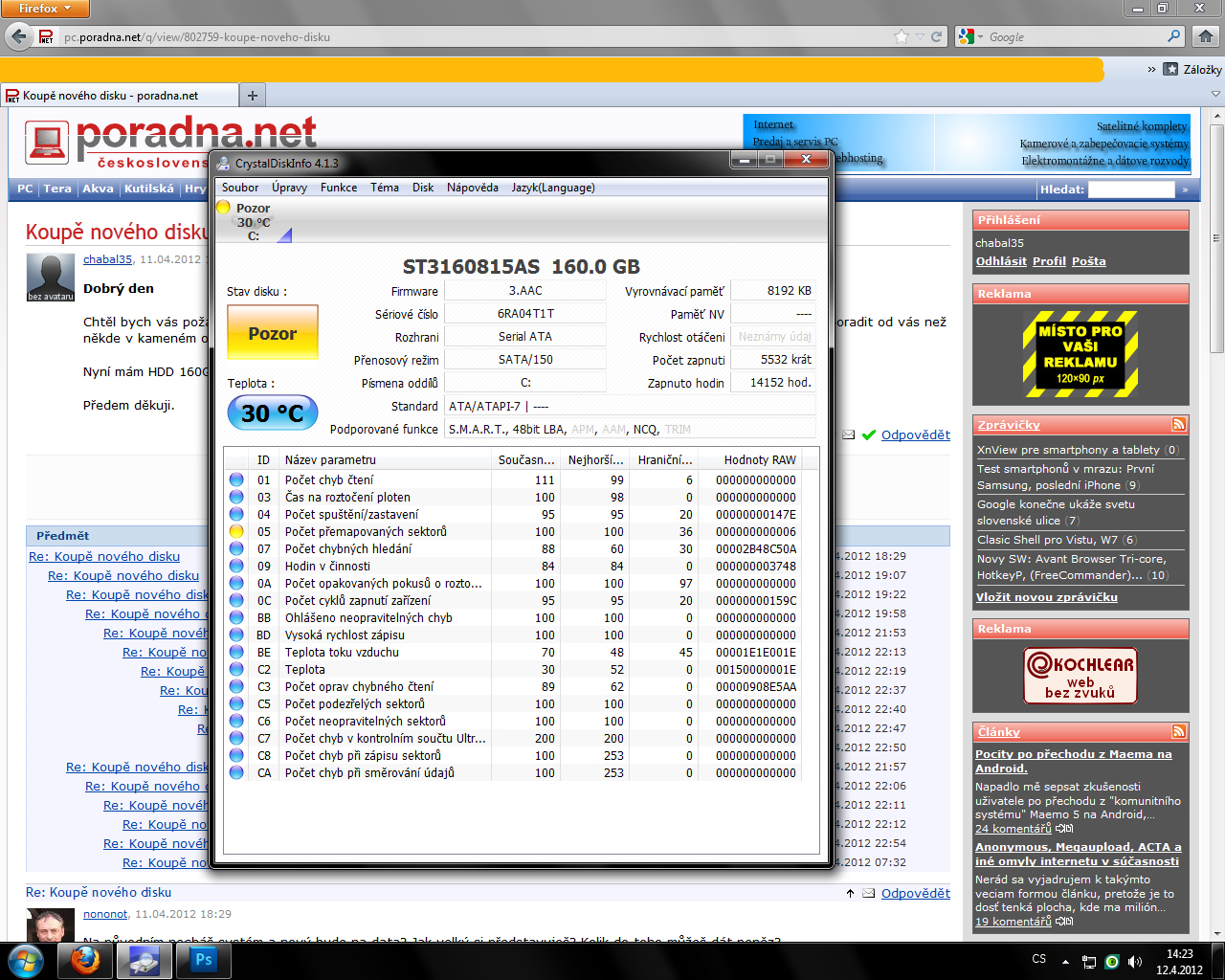The image size is (1225, 980).
Task: Click the yellow Pozor health status button
Action: (273, 334)
